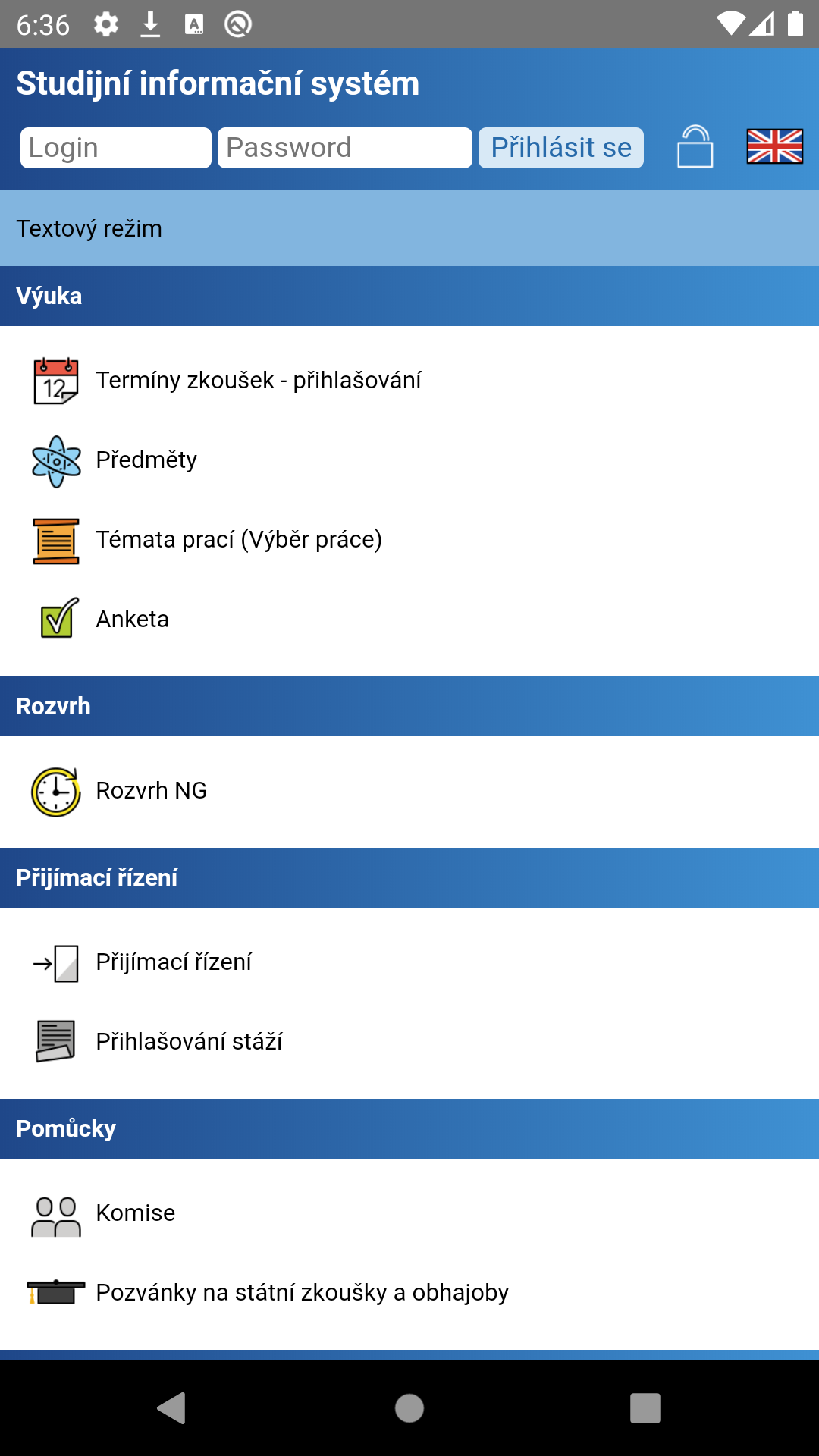Tap the door arrow admissions icon
Viewport: 819px width, 1456px height.
tap(56, 963)
